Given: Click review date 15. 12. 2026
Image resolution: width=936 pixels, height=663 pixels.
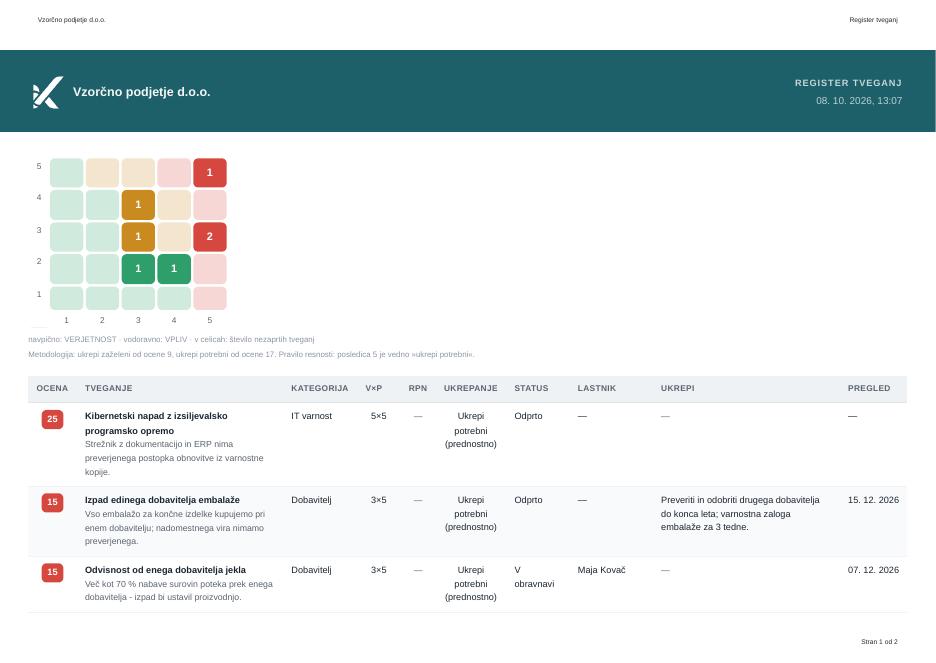Looking at the screenshot, I should coord(873,499).
